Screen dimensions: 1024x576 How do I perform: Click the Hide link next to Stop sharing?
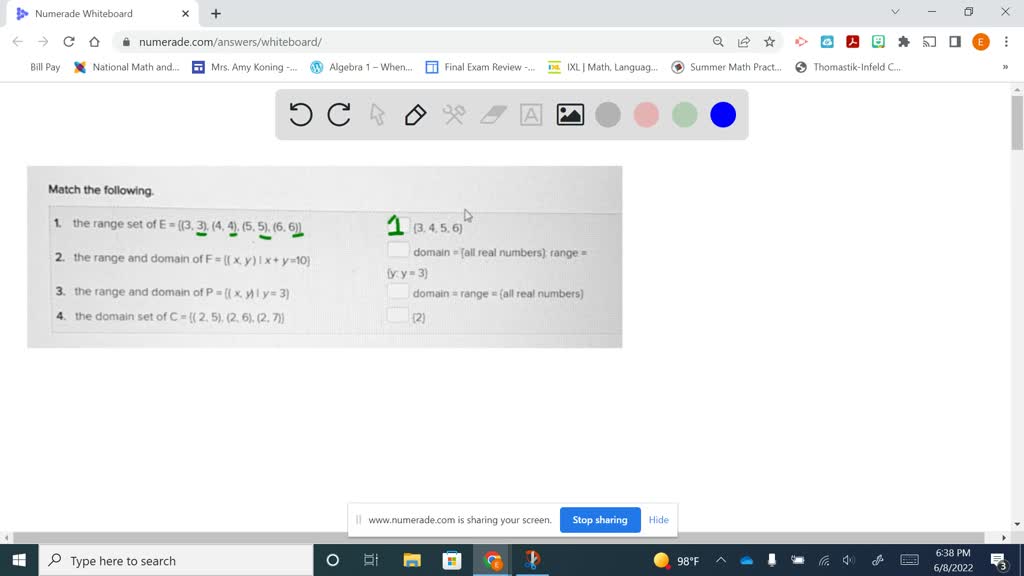click(658, 520)
